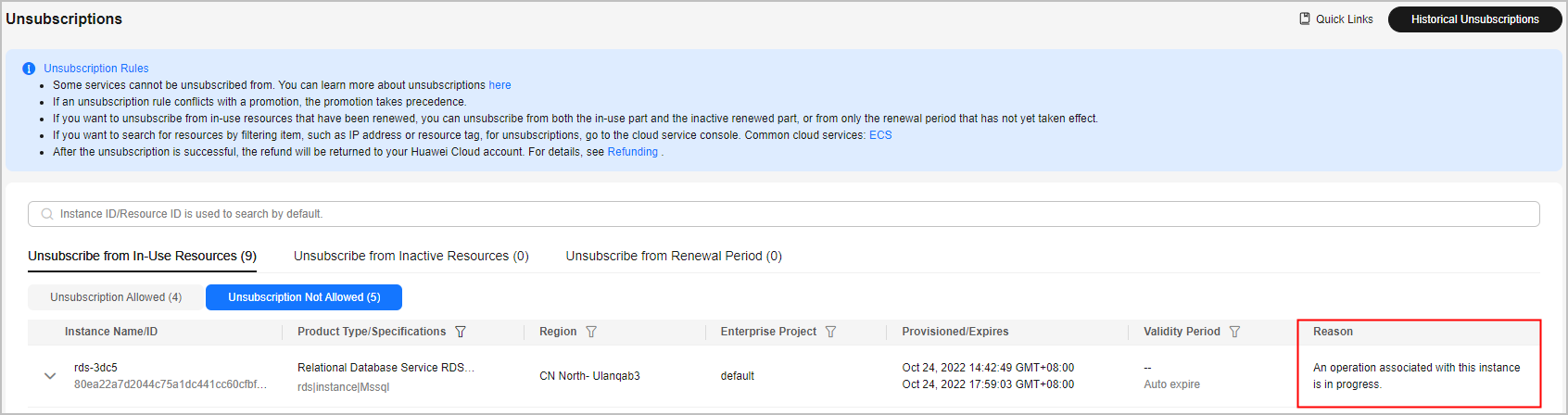Switch to Unsubscribe from In-Use Resources tab
The image size is (1568, 415).
coord(142,257)
